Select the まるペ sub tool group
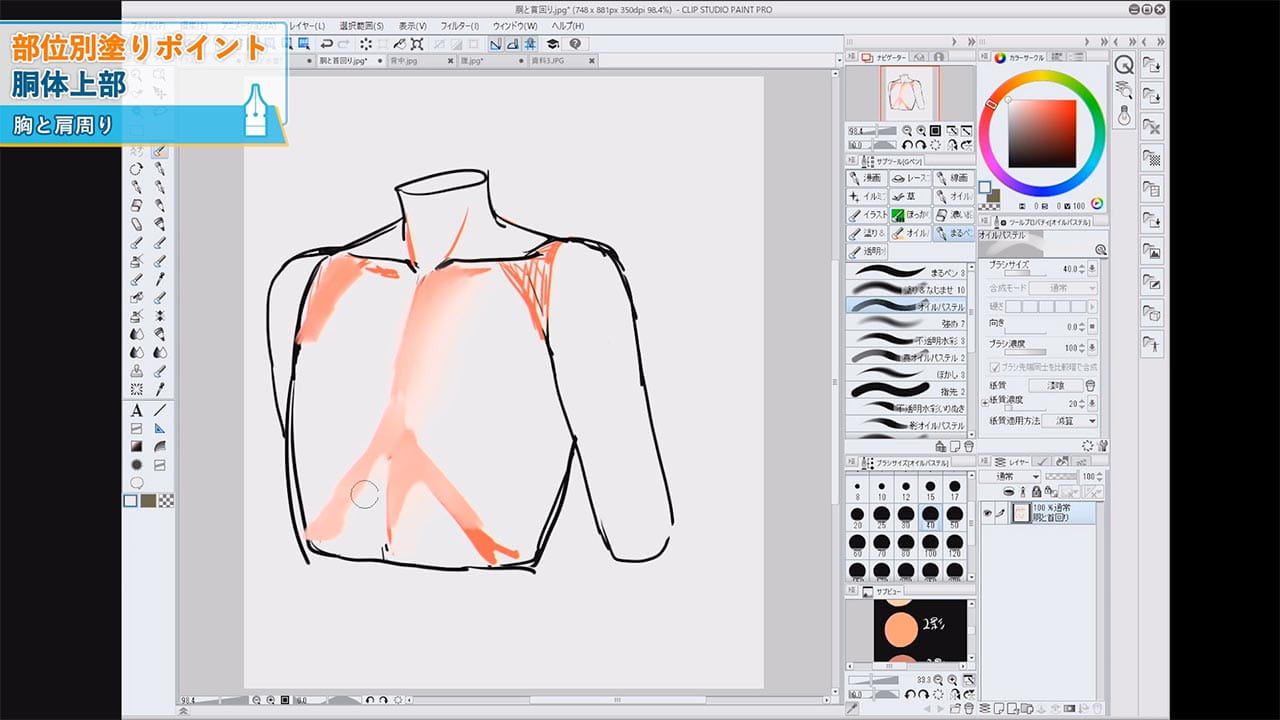Viewport: 1280px width, 720px height. coord(954,233)
